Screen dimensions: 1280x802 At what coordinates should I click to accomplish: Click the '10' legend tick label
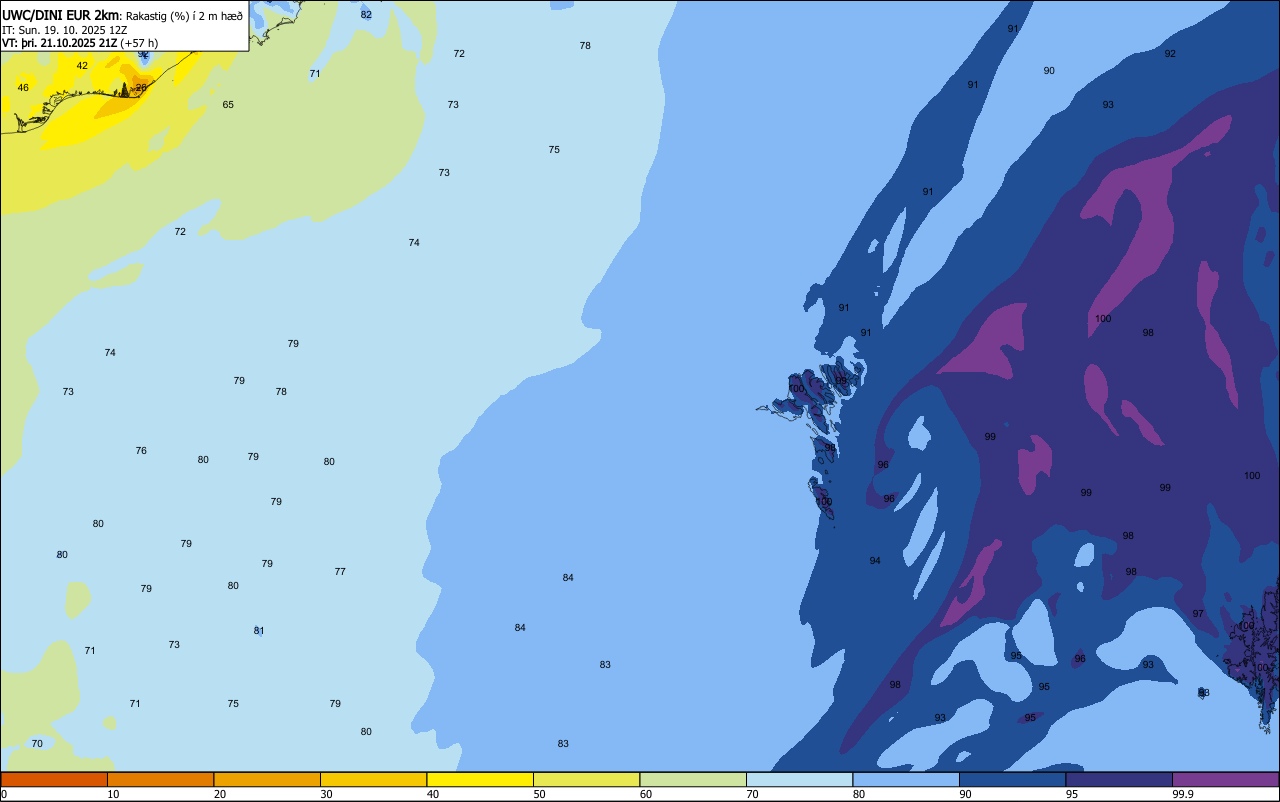(x=113, y=794)
